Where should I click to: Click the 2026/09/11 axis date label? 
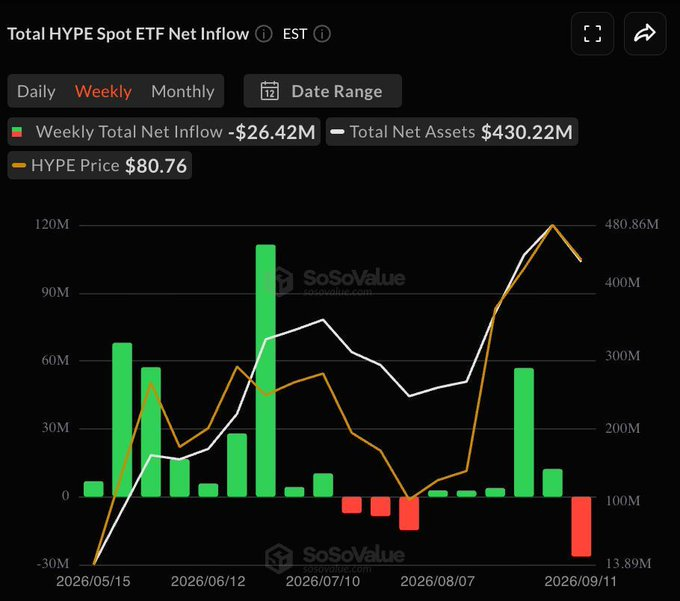click(x=580, y=581)
